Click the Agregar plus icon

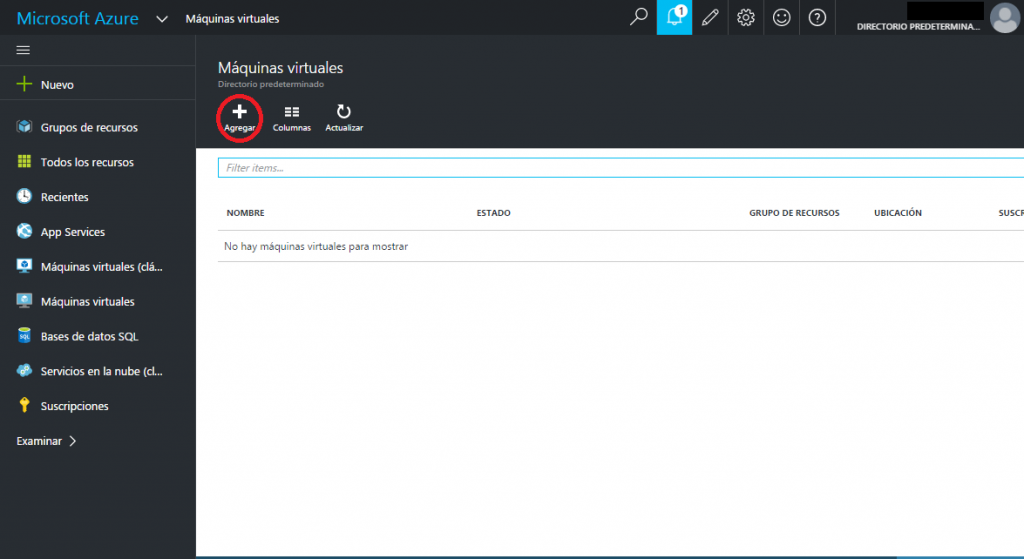coord(240,113)
